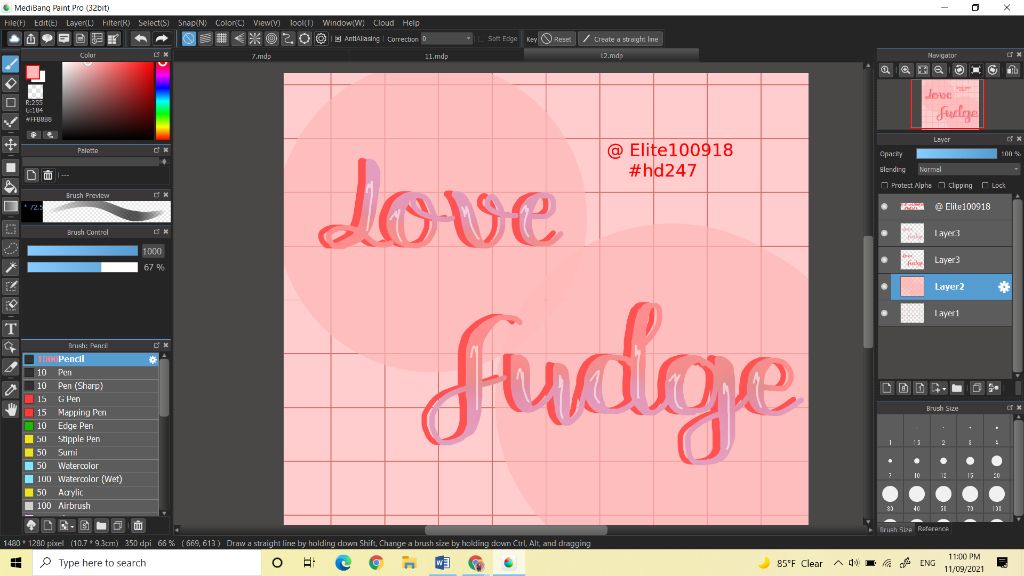Open the Reference tab
This screenshot has height=576, width=1024.
point(933,529)
